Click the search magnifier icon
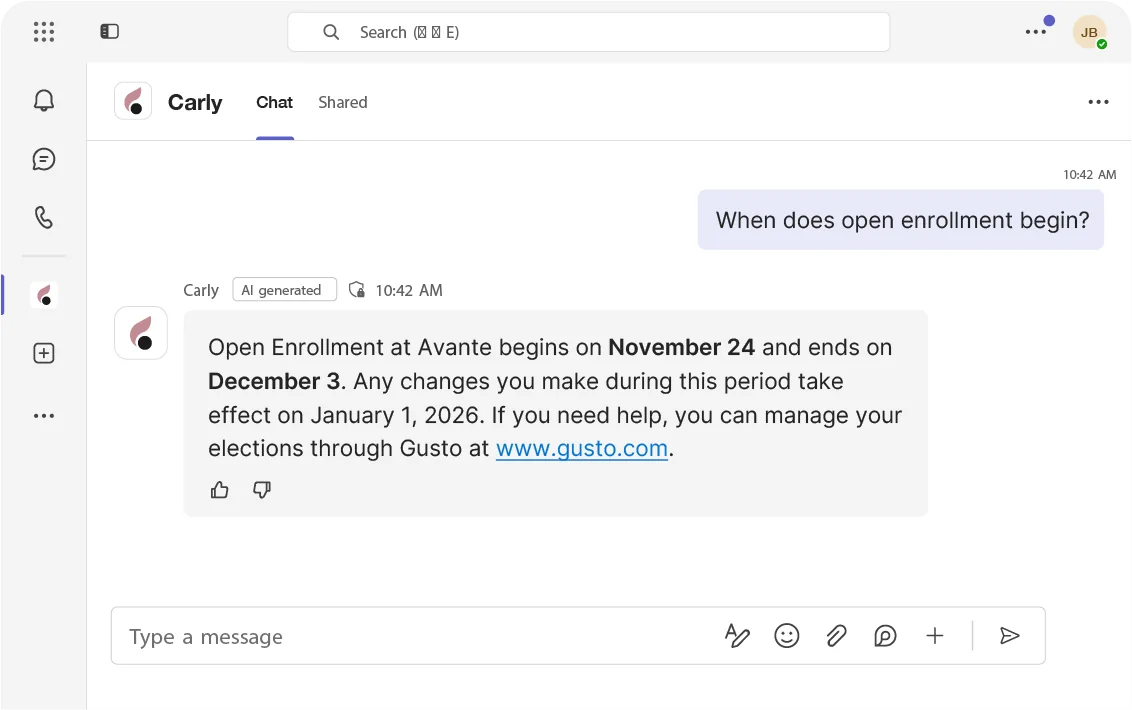Image resolution: width=1132 pixels, height=710 pixels. pos(331,33)
